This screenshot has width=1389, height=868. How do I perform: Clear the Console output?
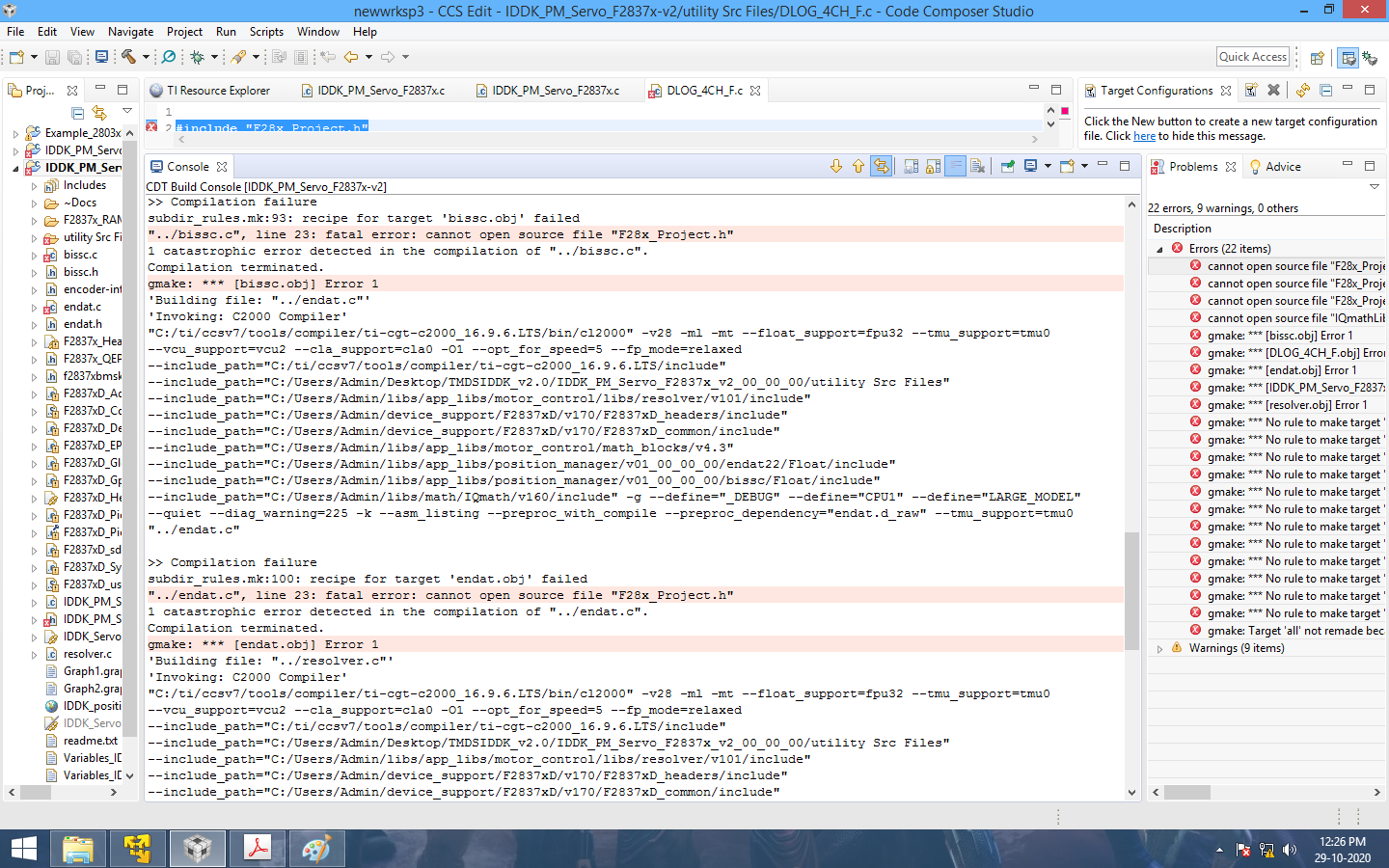pyautogui.click(x=978, y=165)
